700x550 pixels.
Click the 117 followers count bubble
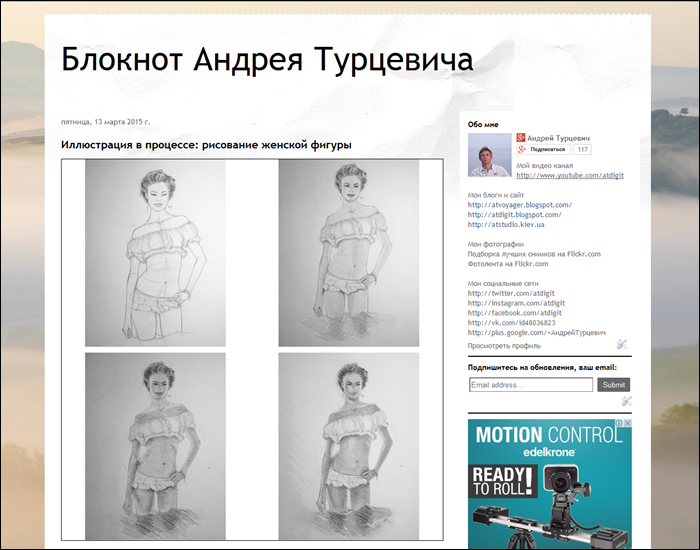coord(582,150)
